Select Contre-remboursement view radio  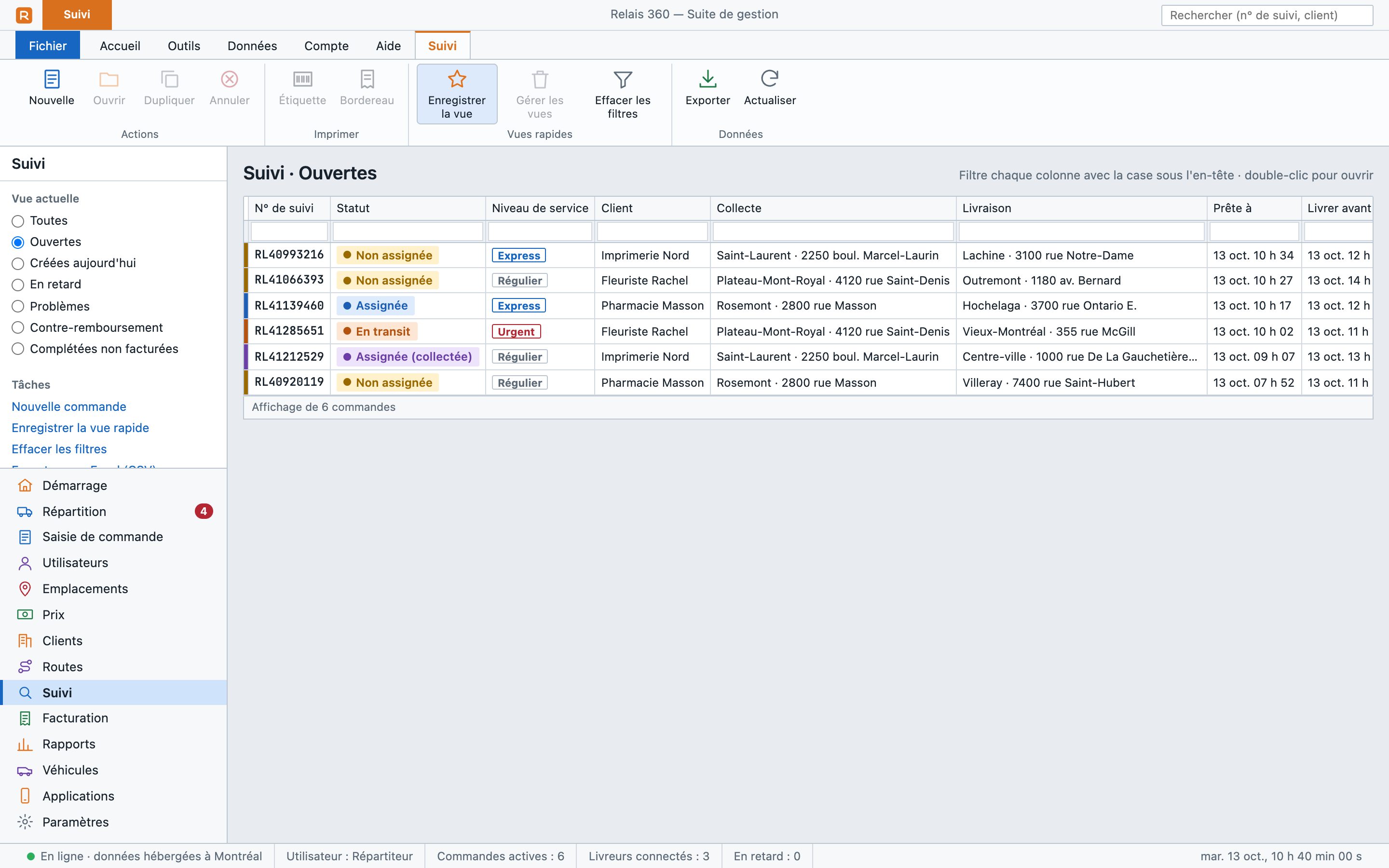[x=18, y=328]
